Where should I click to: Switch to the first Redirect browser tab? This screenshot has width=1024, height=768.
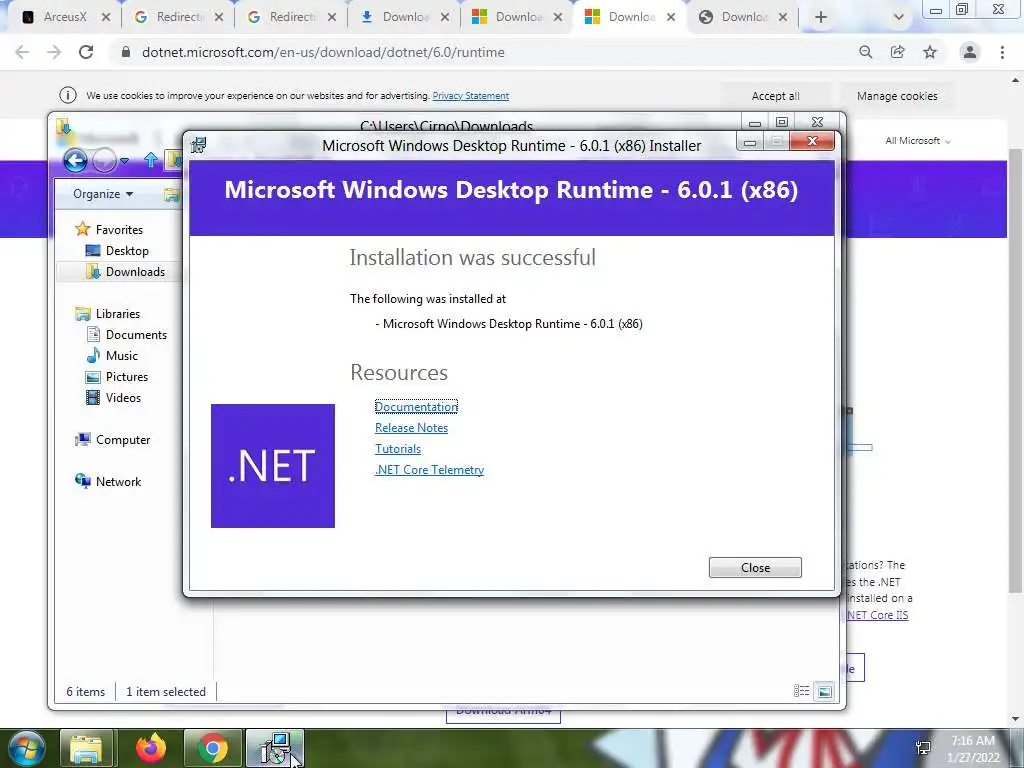pyautogui.click(x=178, y=17)
